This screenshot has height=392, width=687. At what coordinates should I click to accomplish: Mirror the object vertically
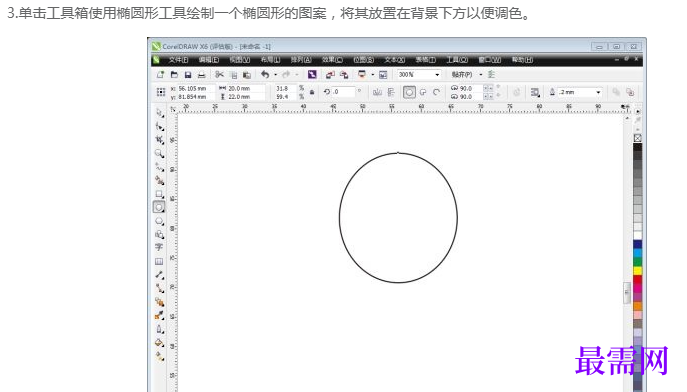(391, 92)
